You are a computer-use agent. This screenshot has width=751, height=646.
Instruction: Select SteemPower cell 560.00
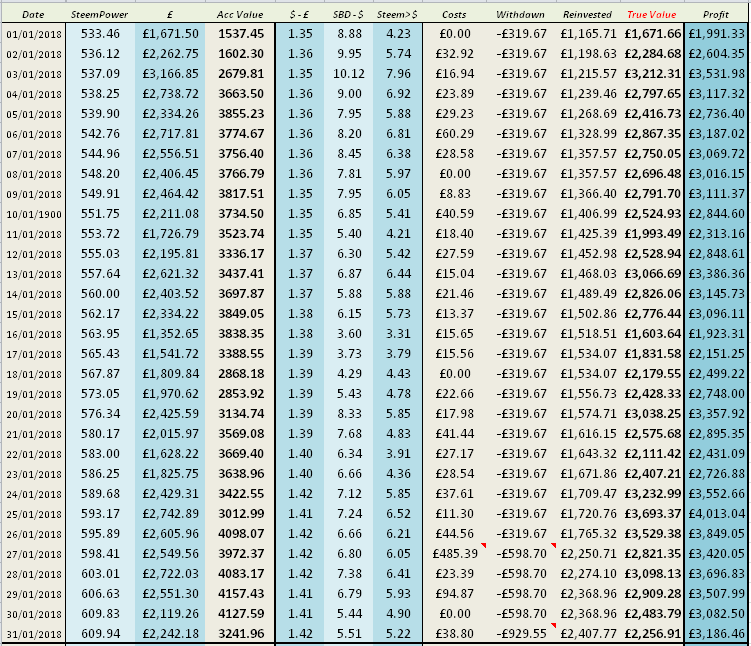(100, 294)
